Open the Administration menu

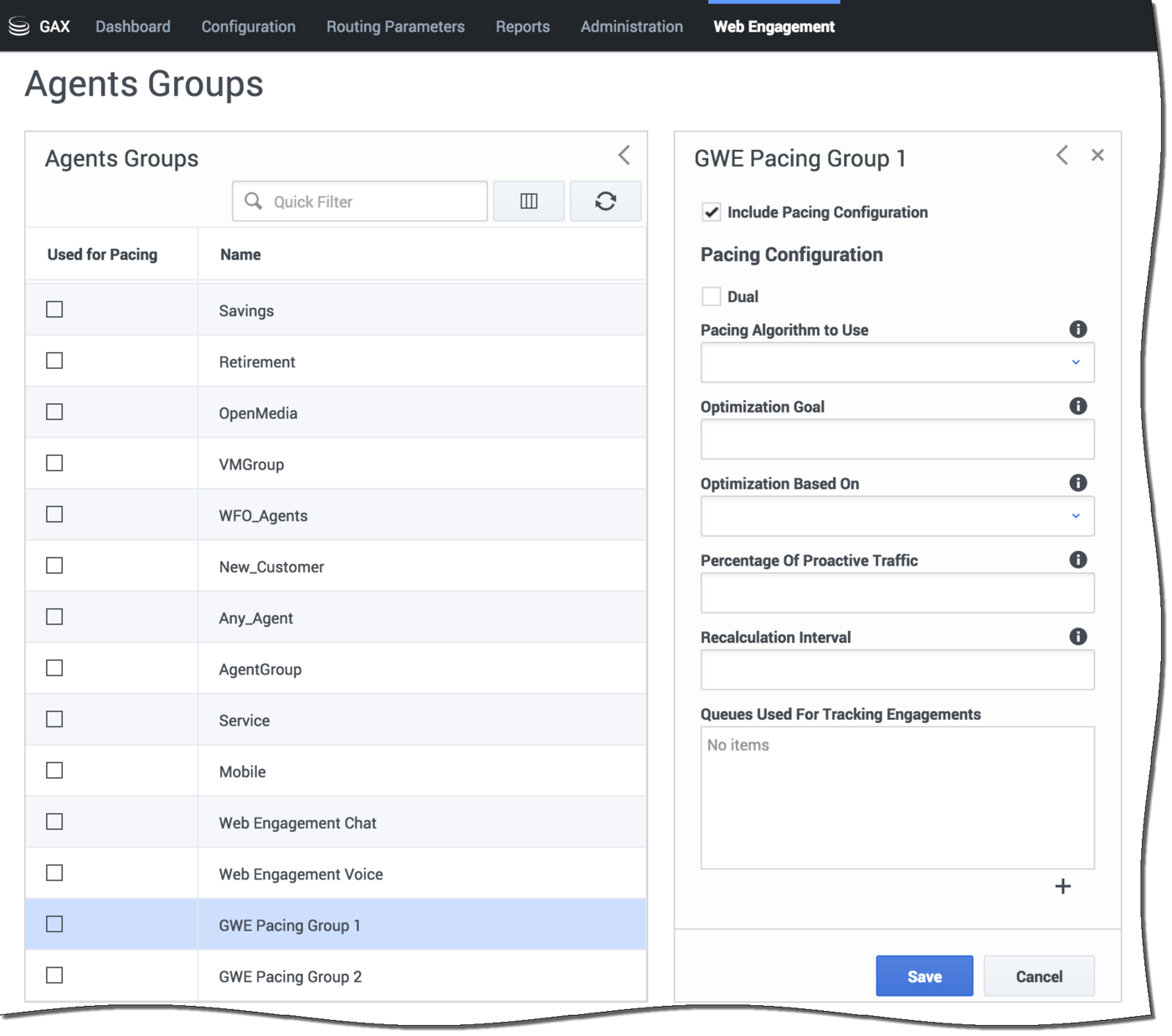click(x=632, y=27)
